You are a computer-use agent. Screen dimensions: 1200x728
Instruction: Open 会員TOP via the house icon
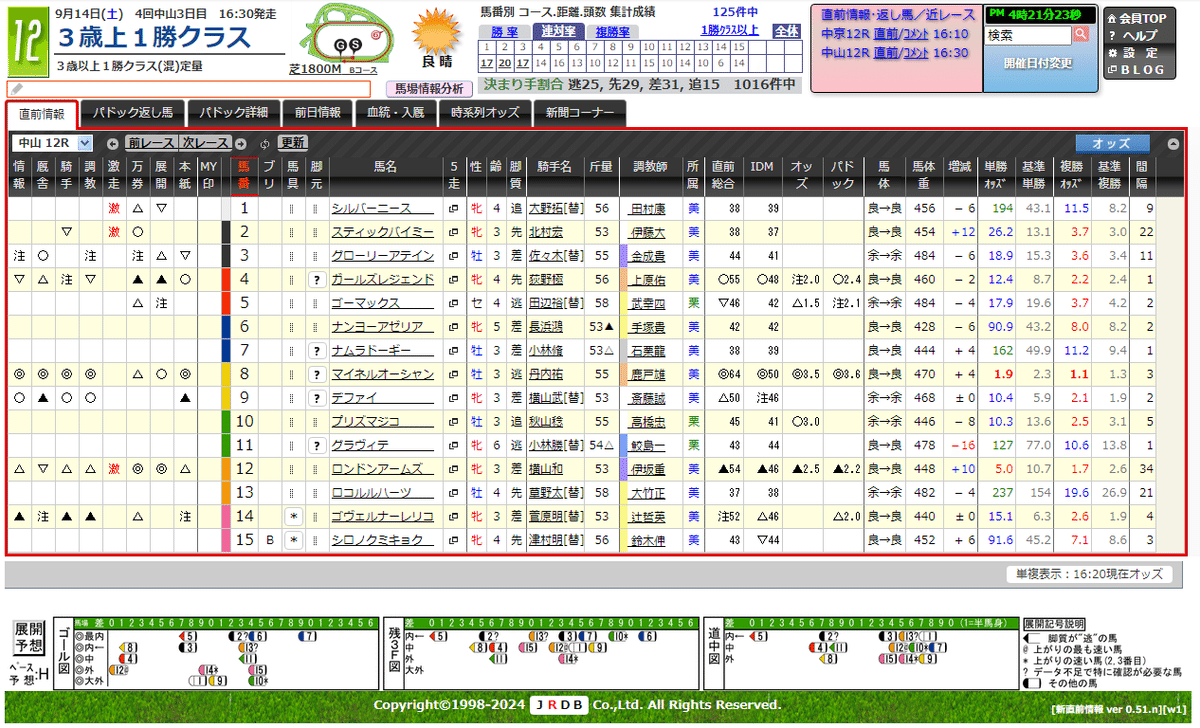tap(1112, 19)
